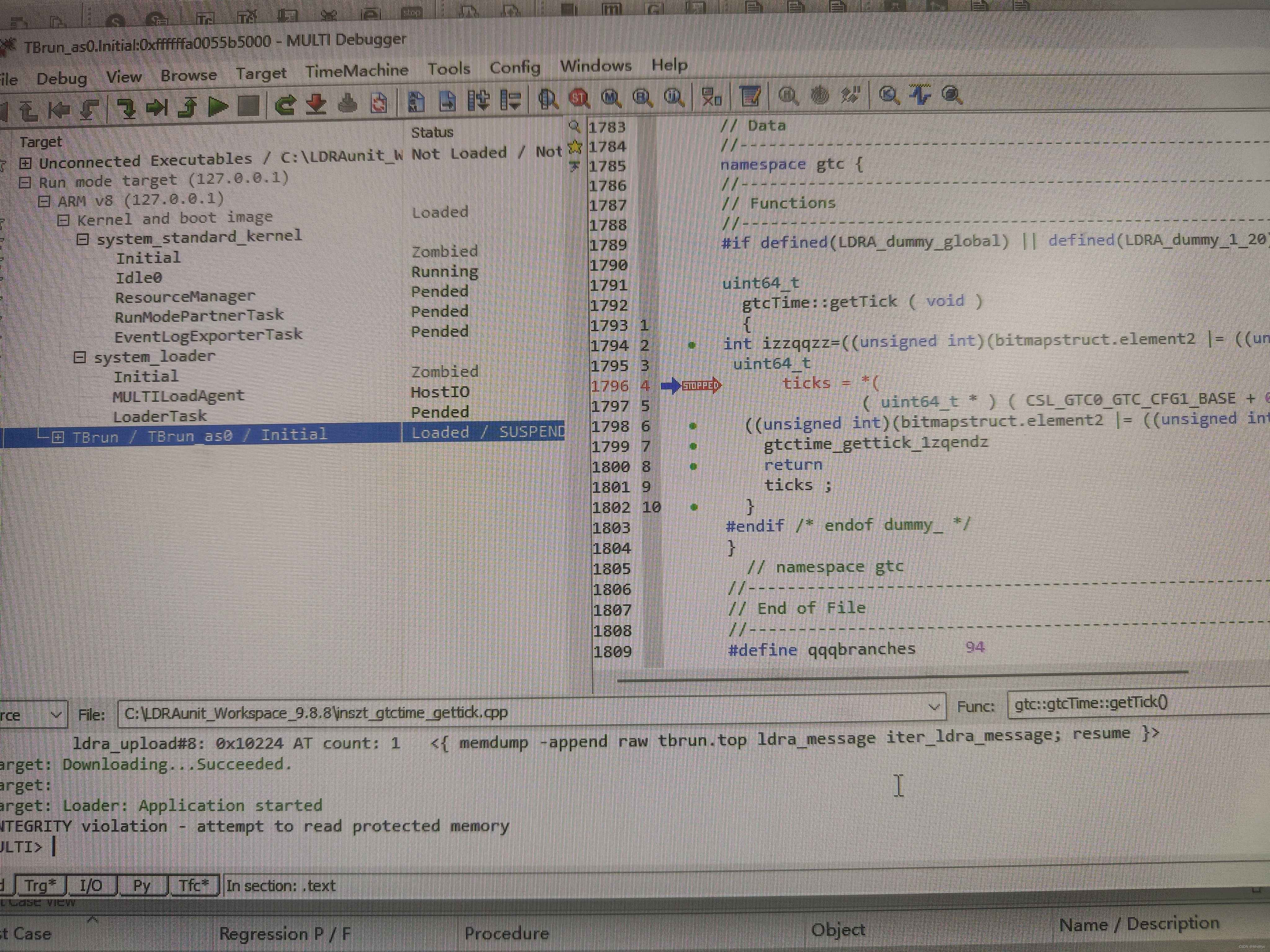Image resolution: width=1270 pixels, height=952 pixels.
Task: Click the source pane horizontal scrollbar
Action: pos(903,676)
